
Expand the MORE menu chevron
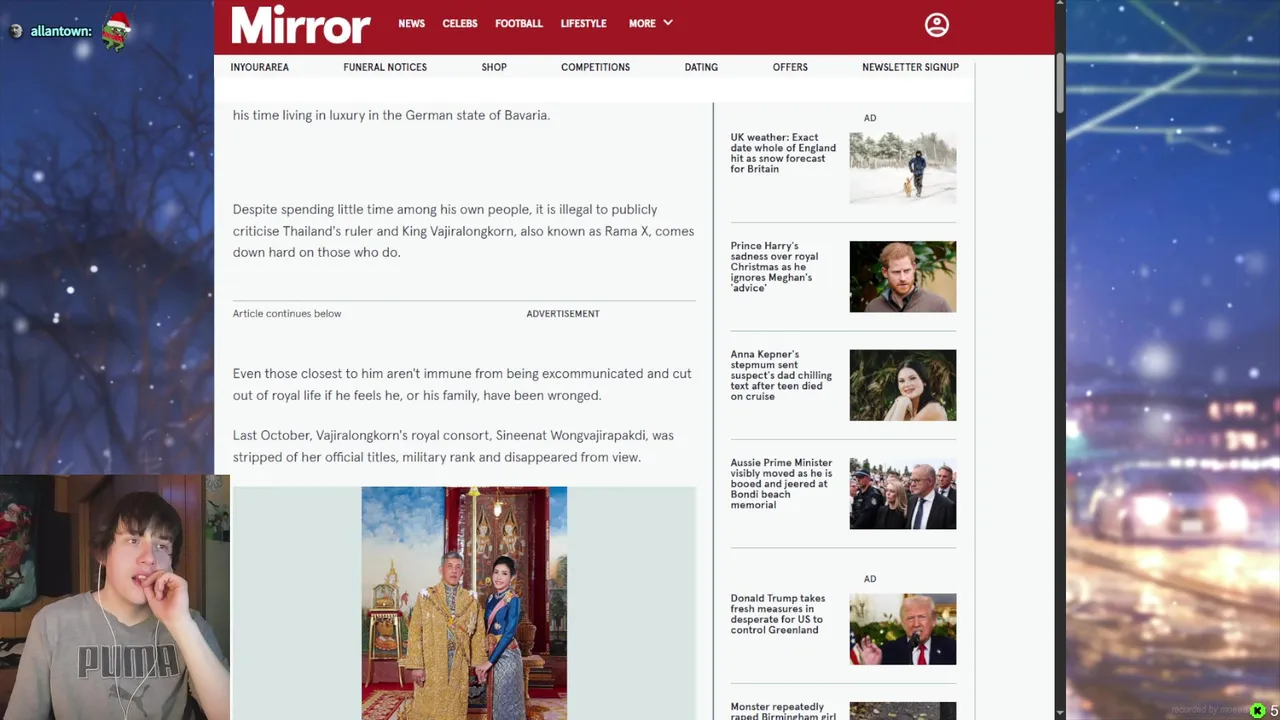tap(668, 23)
